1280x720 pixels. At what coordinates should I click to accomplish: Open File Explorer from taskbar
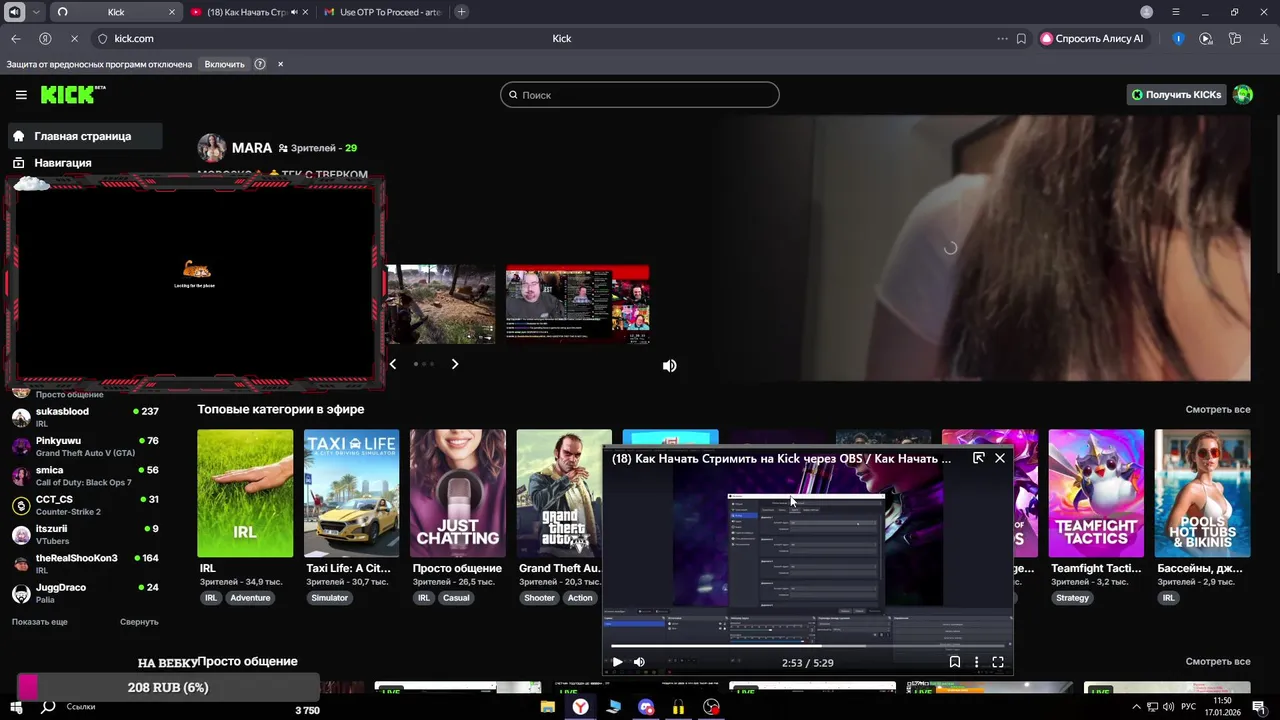pos(547,707)
